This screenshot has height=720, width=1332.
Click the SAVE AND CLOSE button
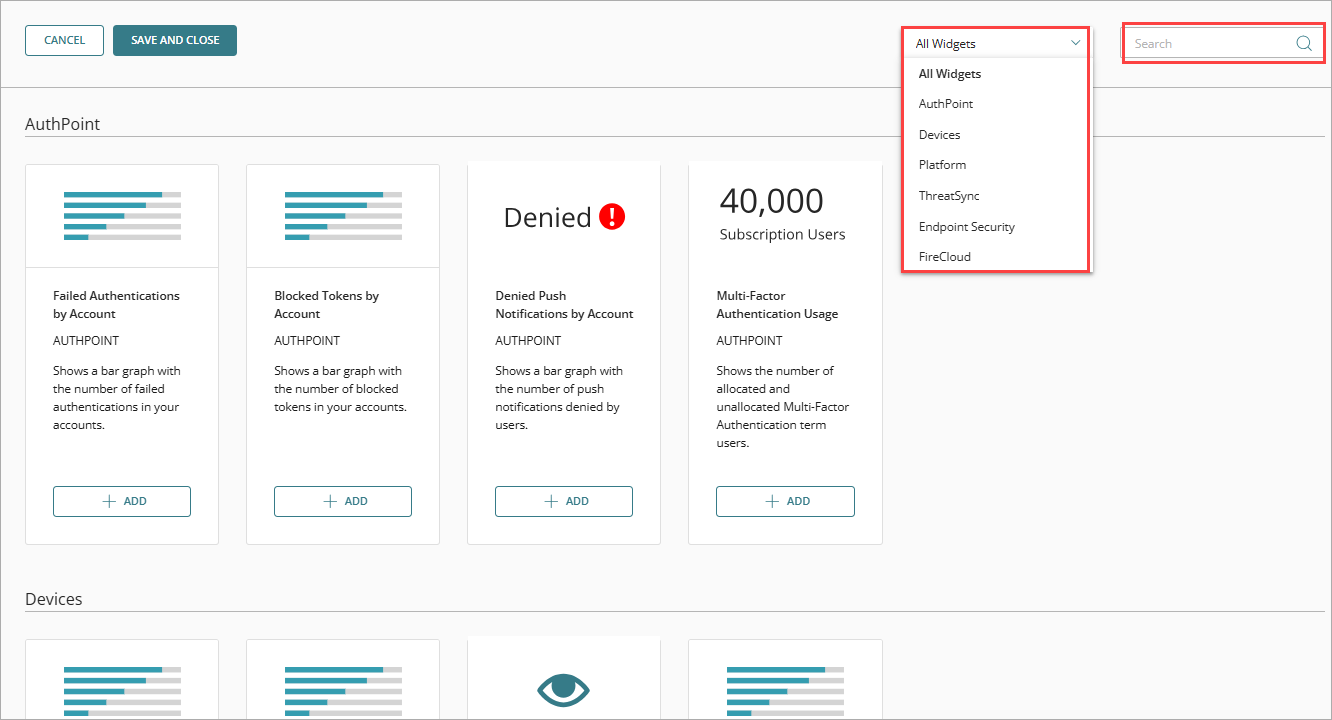point(174,40)
